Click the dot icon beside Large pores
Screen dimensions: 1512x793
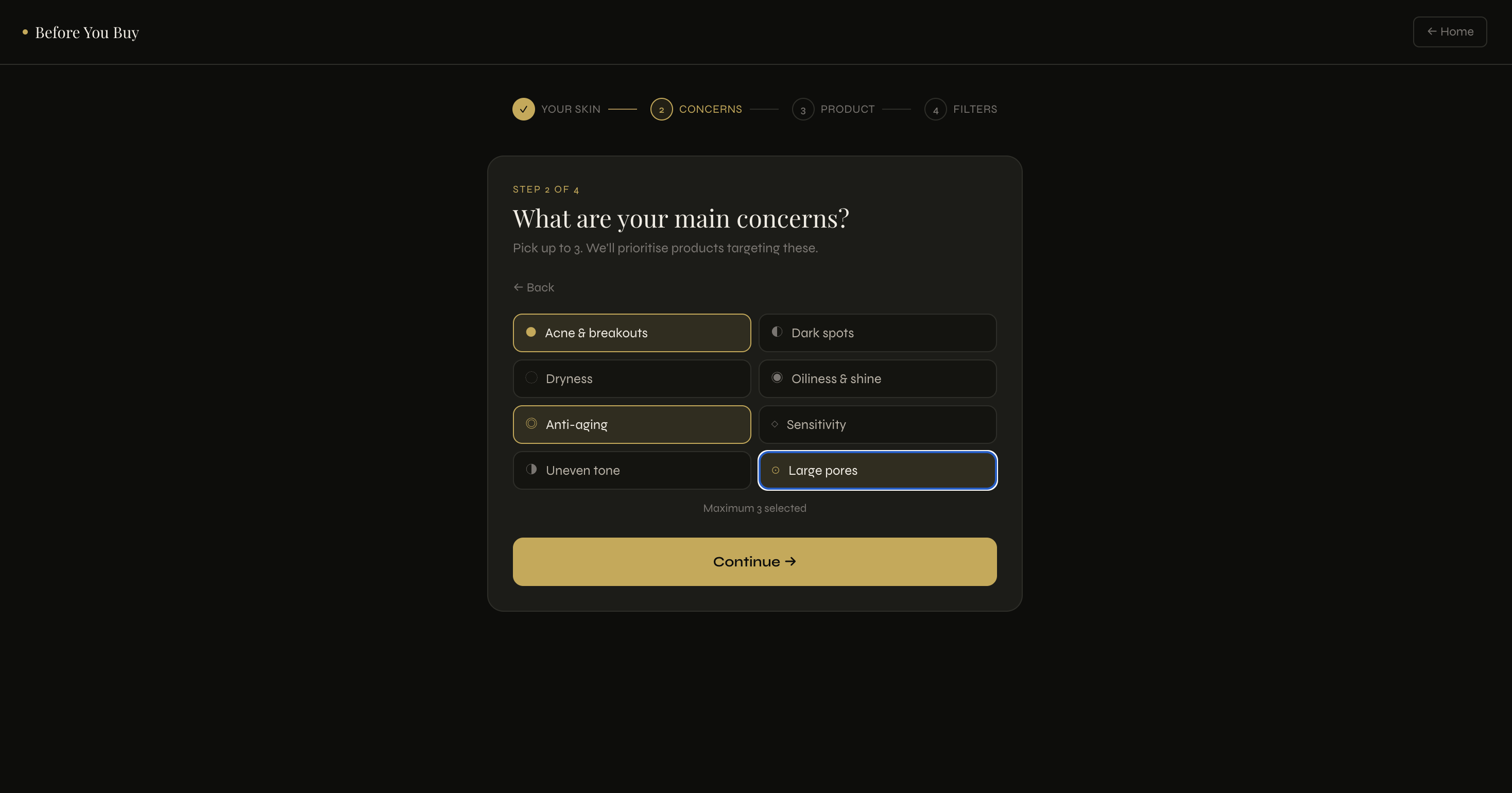777,470
